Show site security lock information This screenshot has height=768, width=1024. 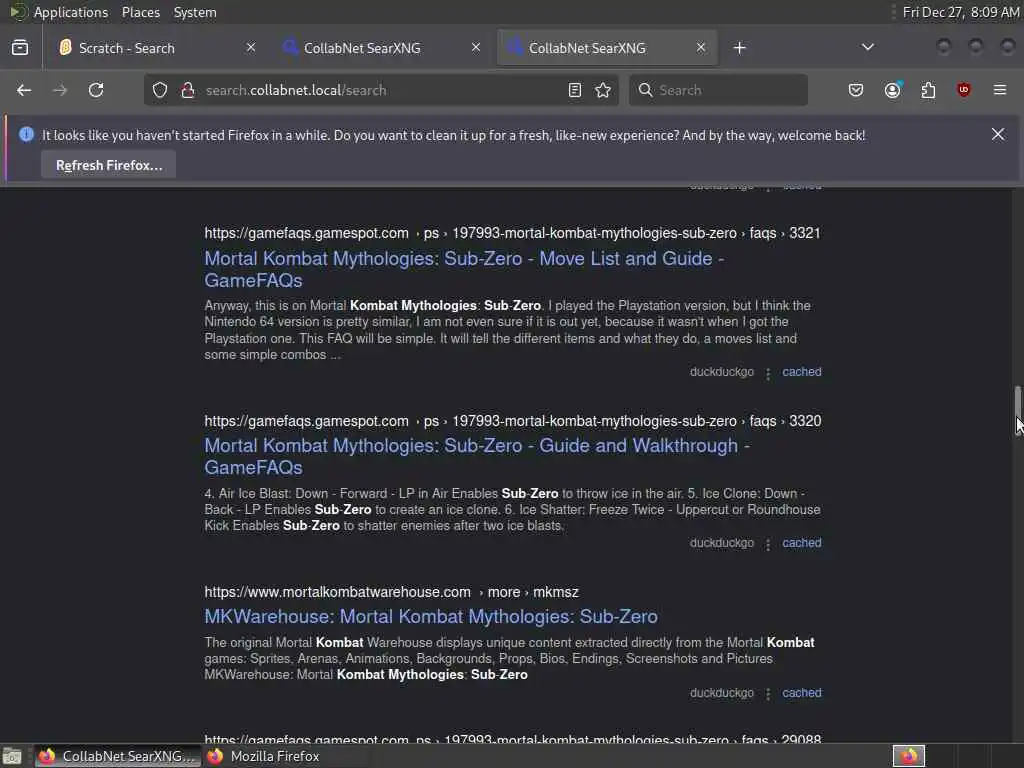(x=188, y=90)
